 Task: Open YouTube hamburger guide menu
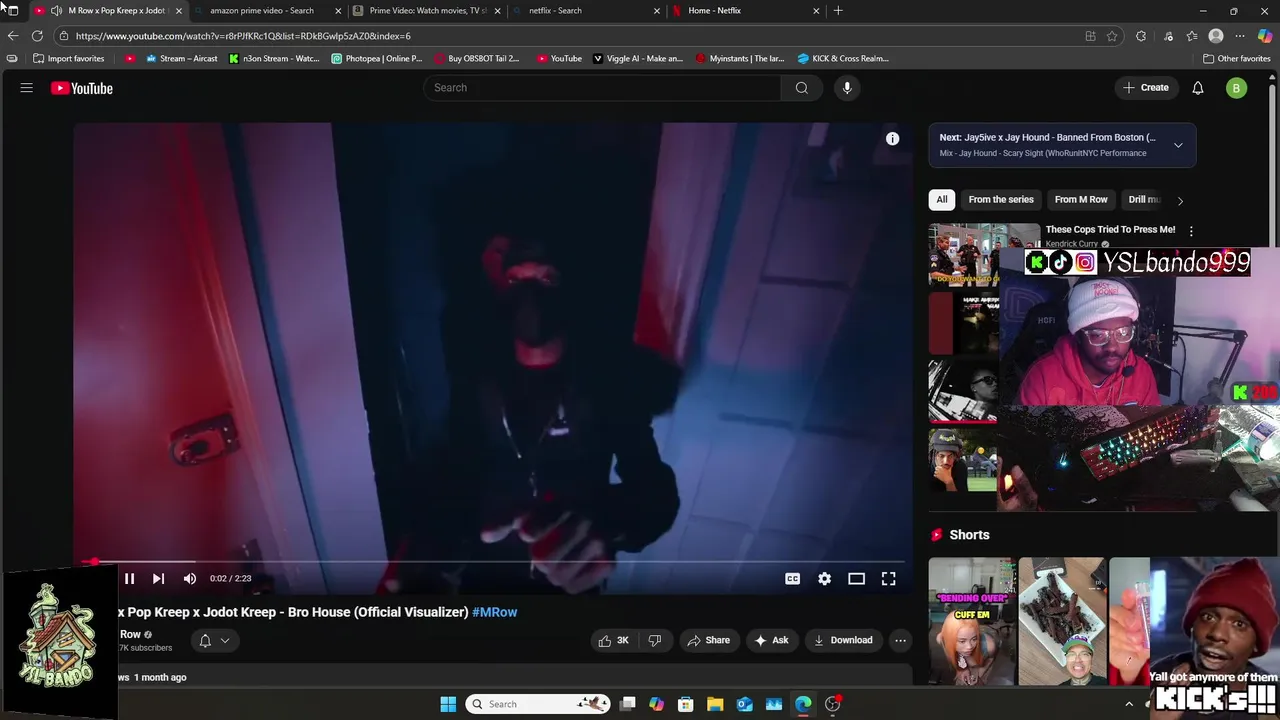coord(27,88)
